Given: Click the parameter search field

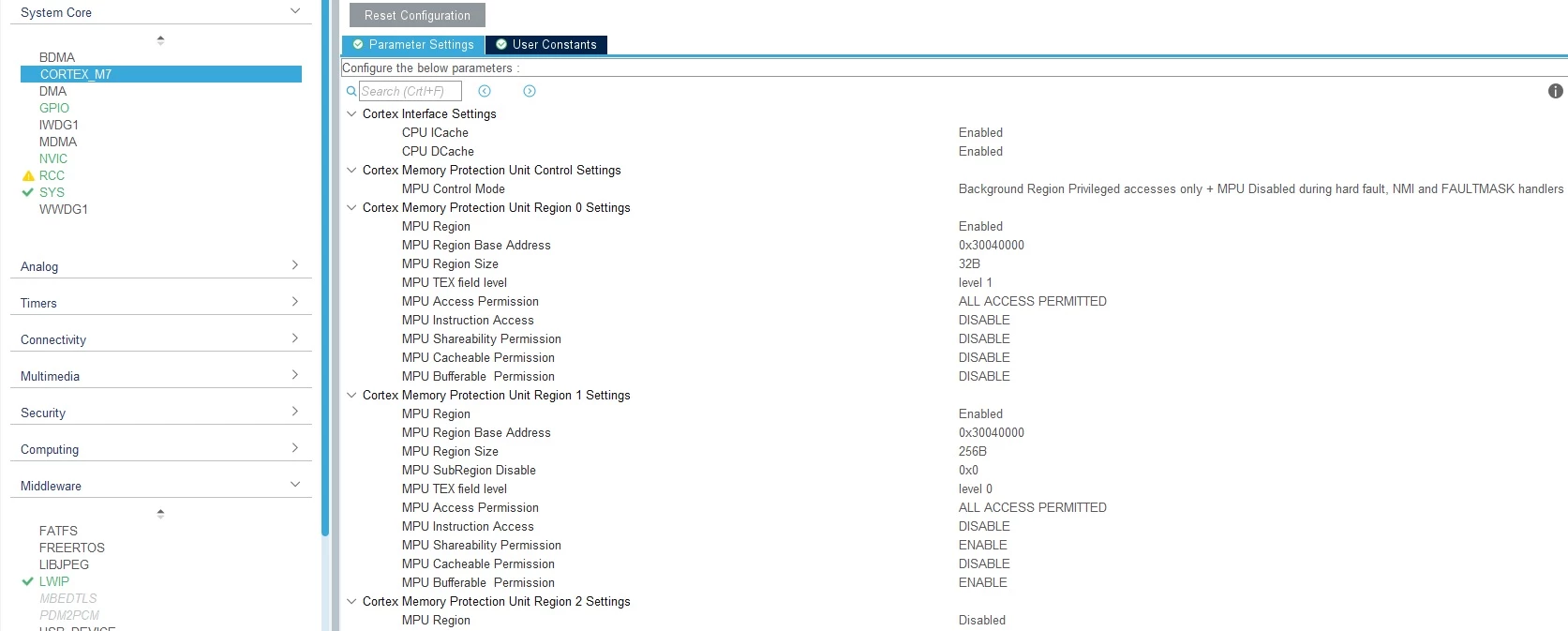Looking at the screenshot, I should coord(410,91).
